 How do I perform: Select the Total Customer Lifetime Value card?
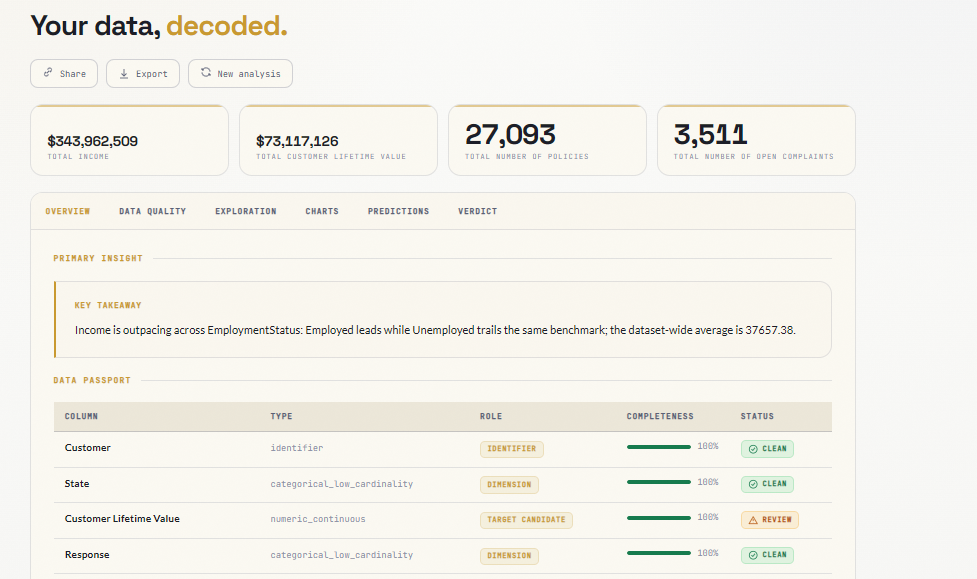coord(338,140)
